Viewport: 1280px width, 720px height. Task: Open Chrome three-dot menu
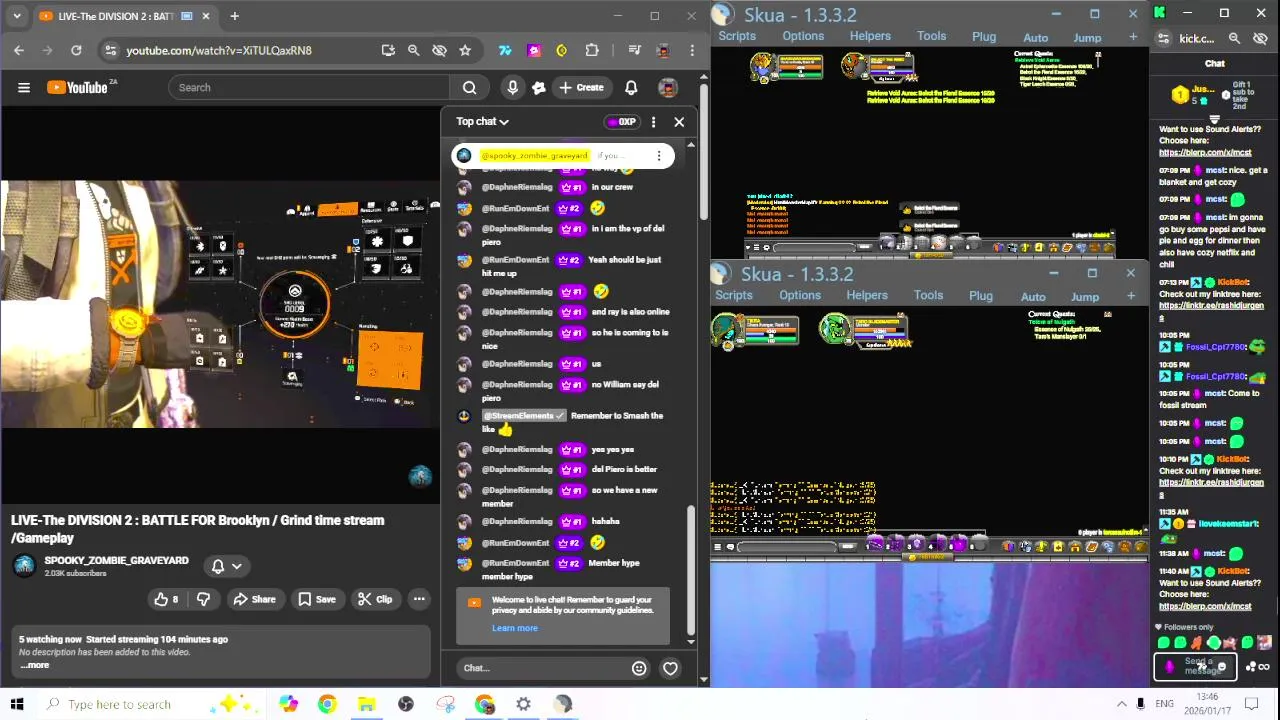click(x=692, y=50)
